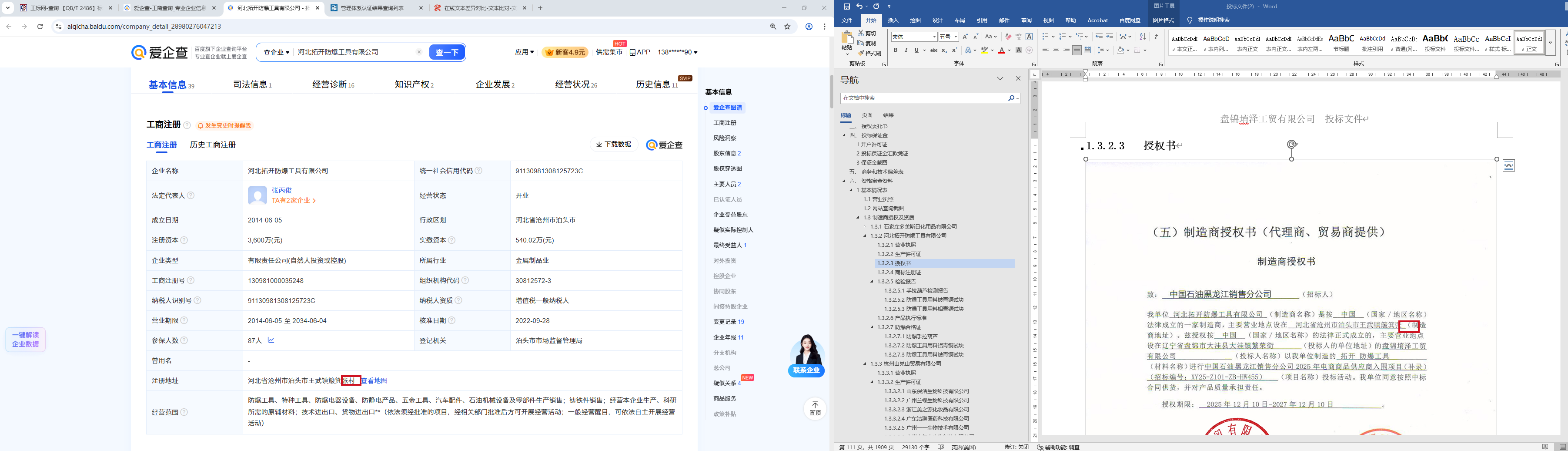Toggle subscript formatting
This screenshot has width=1568, height=451.
click(x=944, y=50)
